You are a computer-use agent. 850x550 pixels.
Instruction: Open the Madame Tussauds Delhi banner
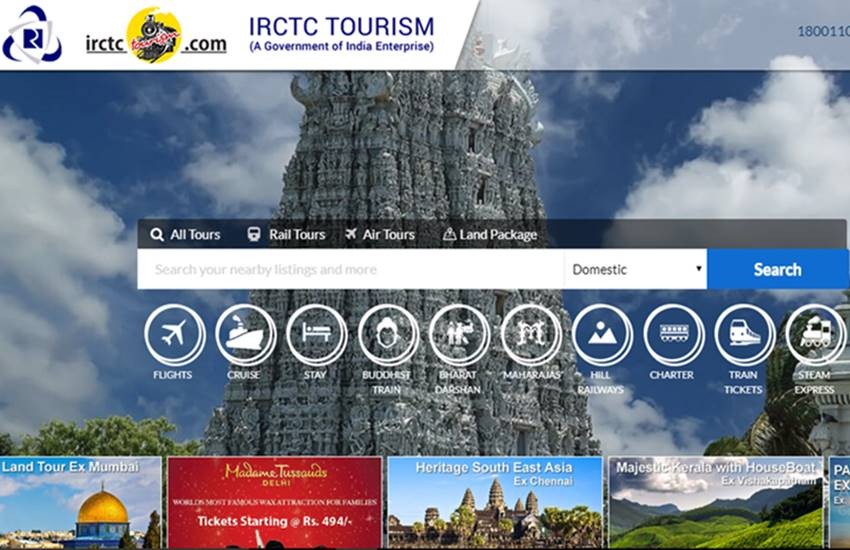click(x=274, y=502)
